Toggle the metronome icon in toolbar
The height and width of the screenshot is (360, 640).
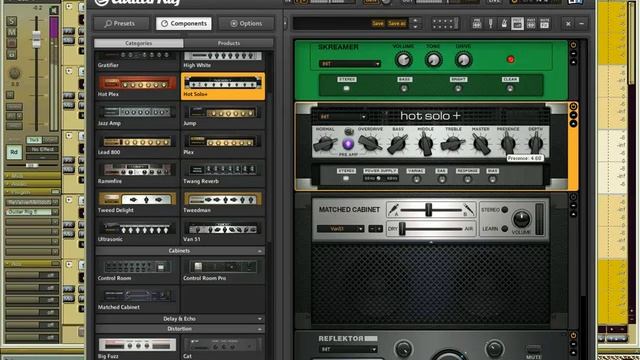click(504, 24)
